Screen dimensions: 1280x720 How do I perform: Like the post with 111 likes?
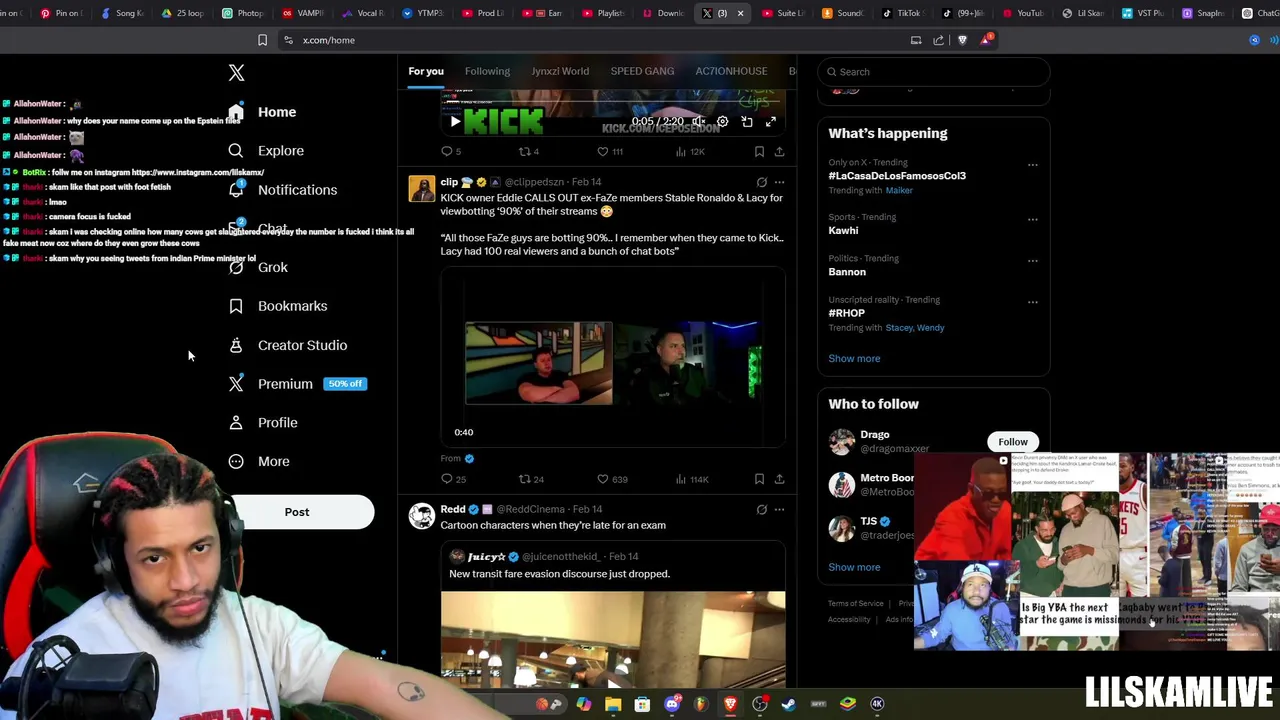coord(609,152)
